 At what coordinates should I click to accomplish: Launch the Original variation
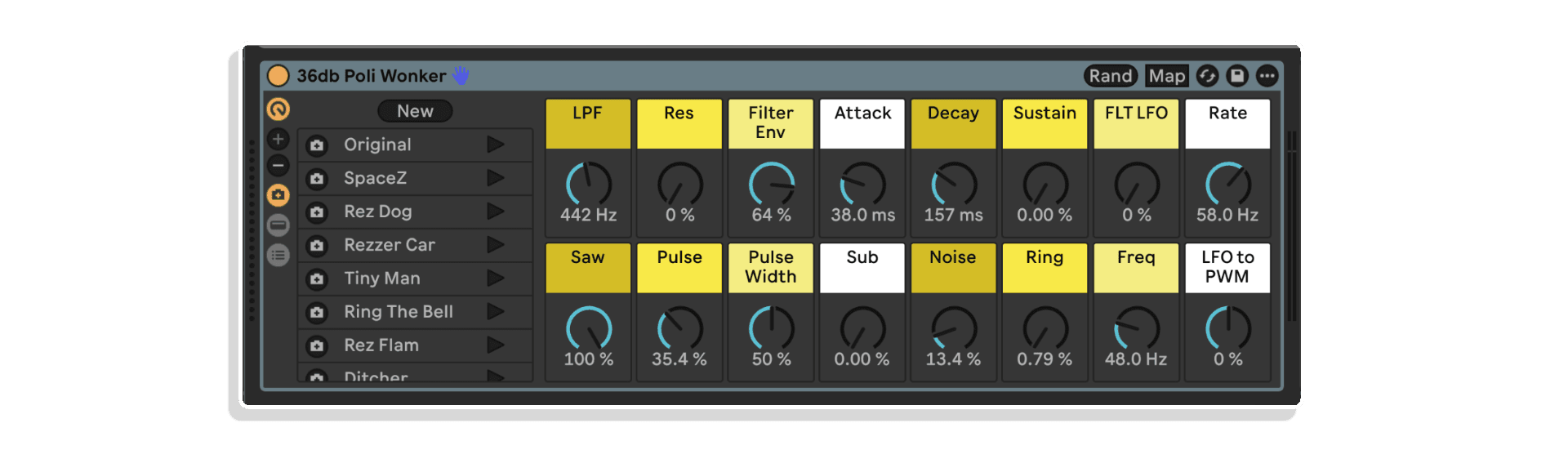point(496,145)
